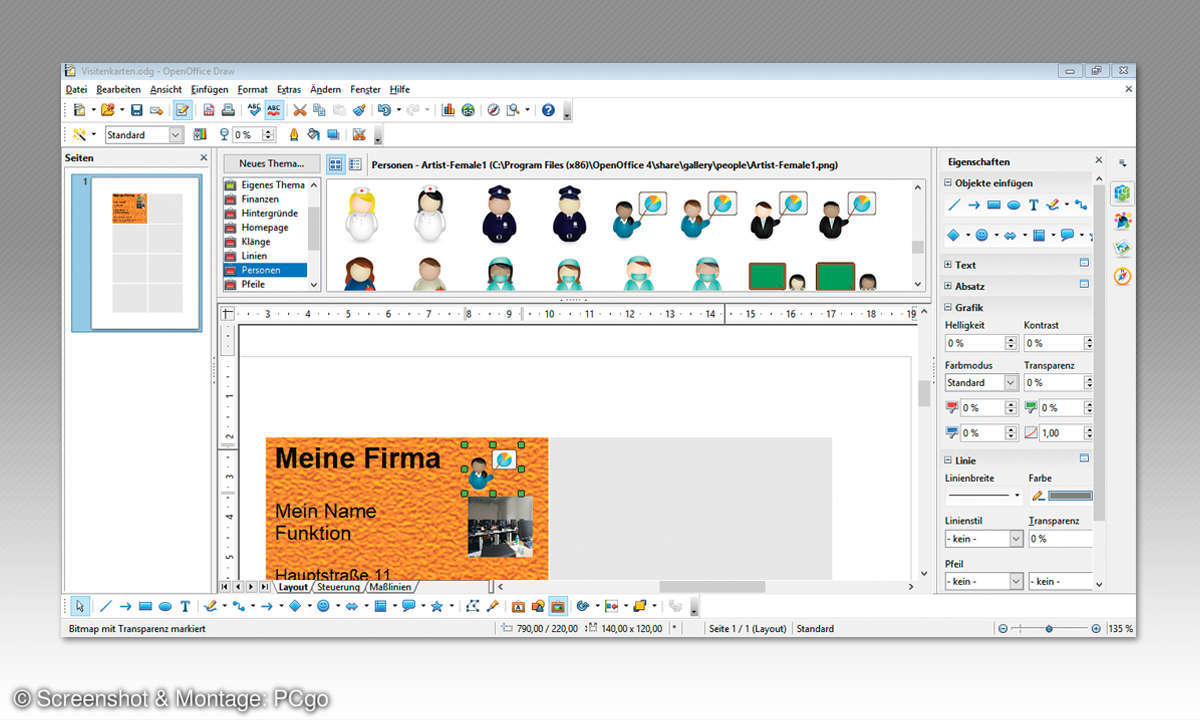Open the Format menu
1200x720 pixels.
pos(253,89)
